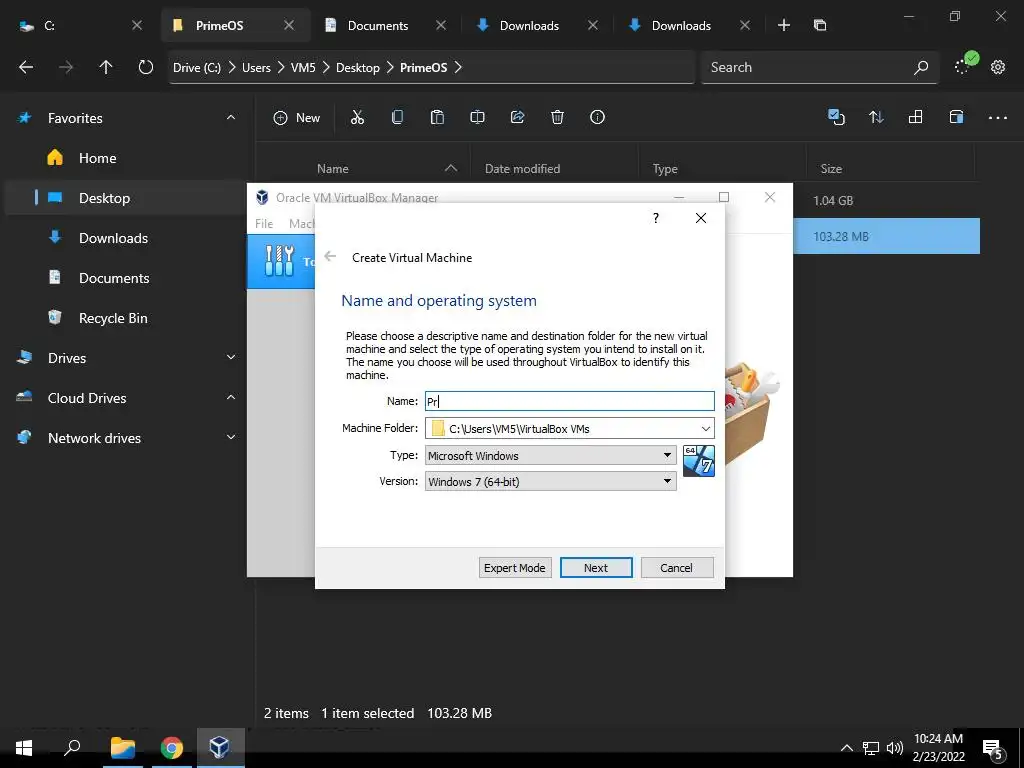
Task: Click chevron after PrimeOS in address bar
Action: [458, 67]
